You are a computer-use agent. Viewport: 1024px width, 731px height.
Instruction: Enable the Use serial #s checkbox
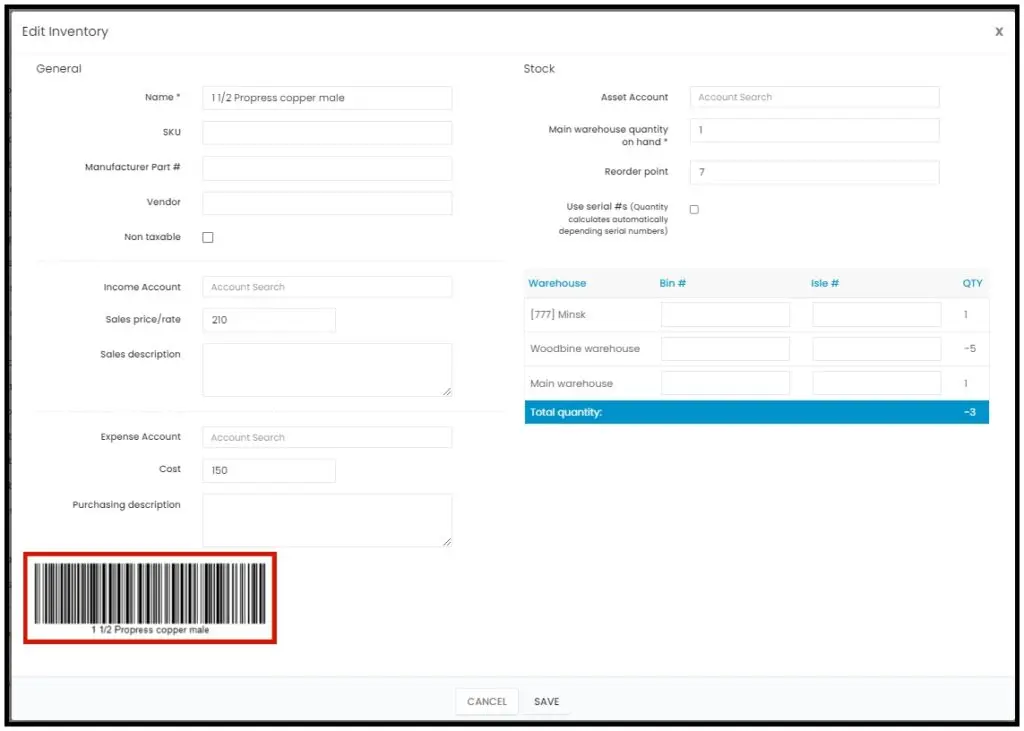point(694,209)
